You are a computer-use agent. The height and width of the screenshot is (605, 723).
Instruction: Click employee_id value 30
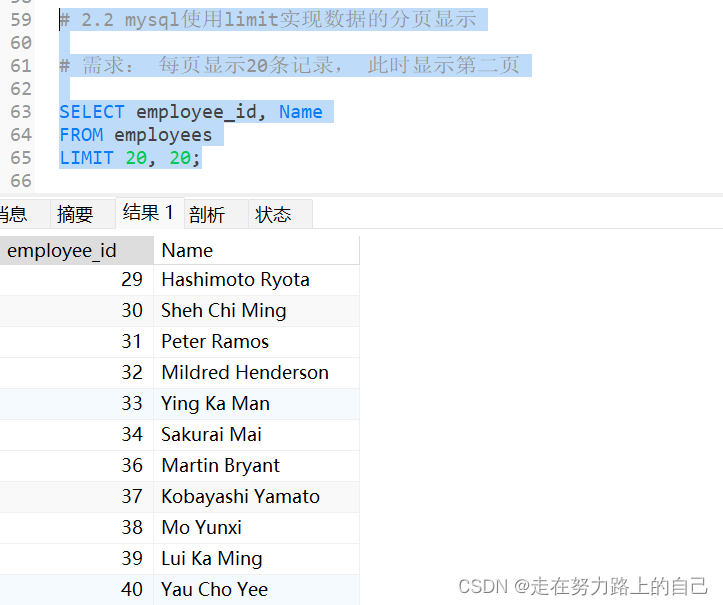tap(77, 311)
